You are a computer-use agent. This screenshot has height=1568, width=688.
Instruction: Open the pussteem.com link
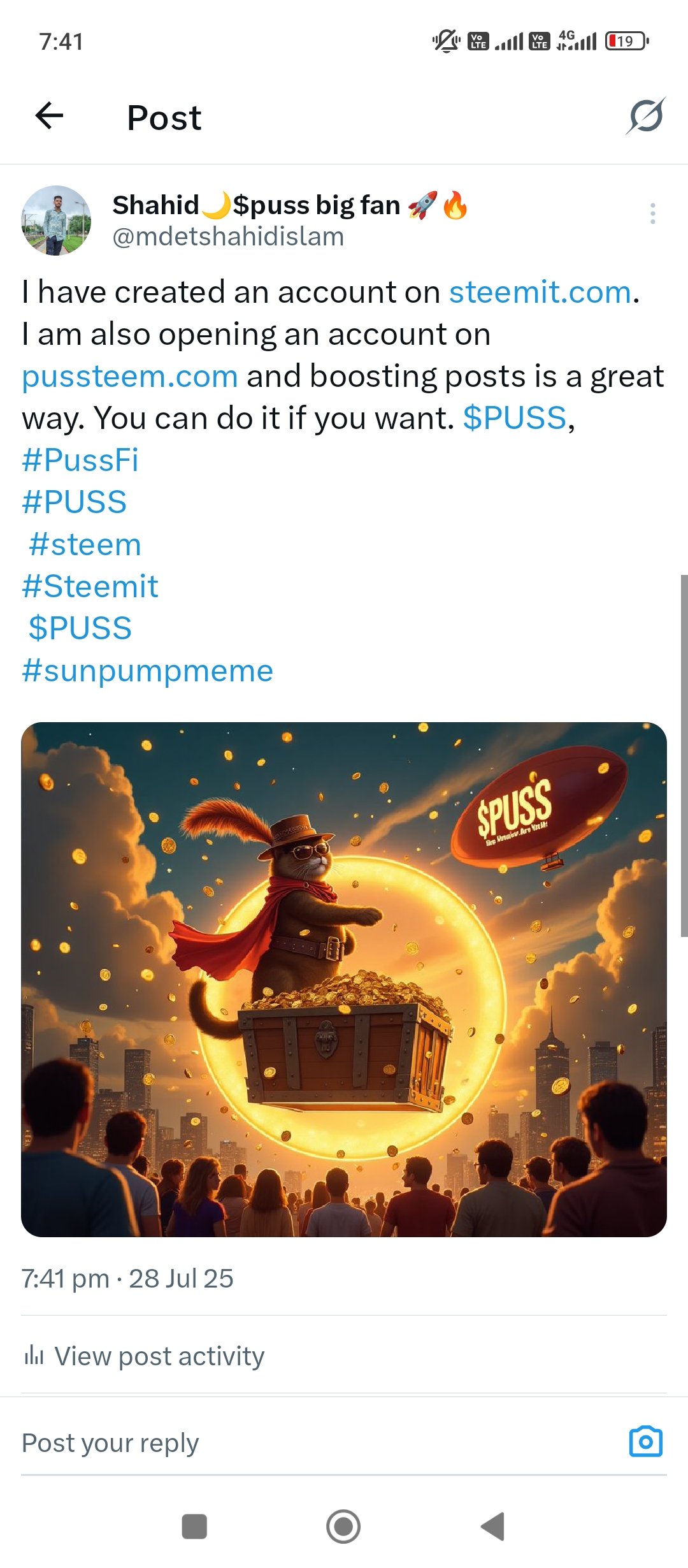point(130,376)
